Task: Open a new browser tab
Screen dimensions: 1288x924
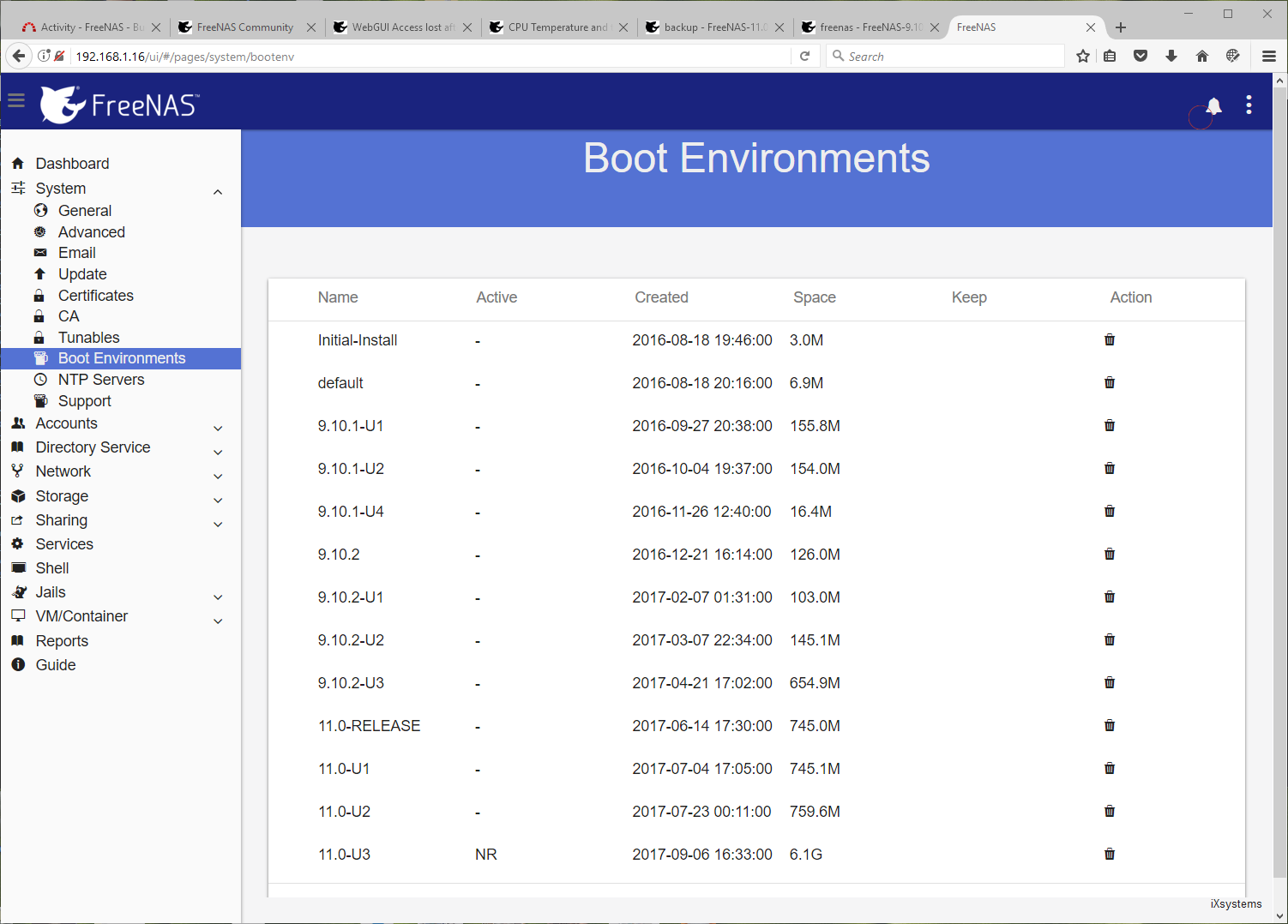Action: coord(1121,27)
